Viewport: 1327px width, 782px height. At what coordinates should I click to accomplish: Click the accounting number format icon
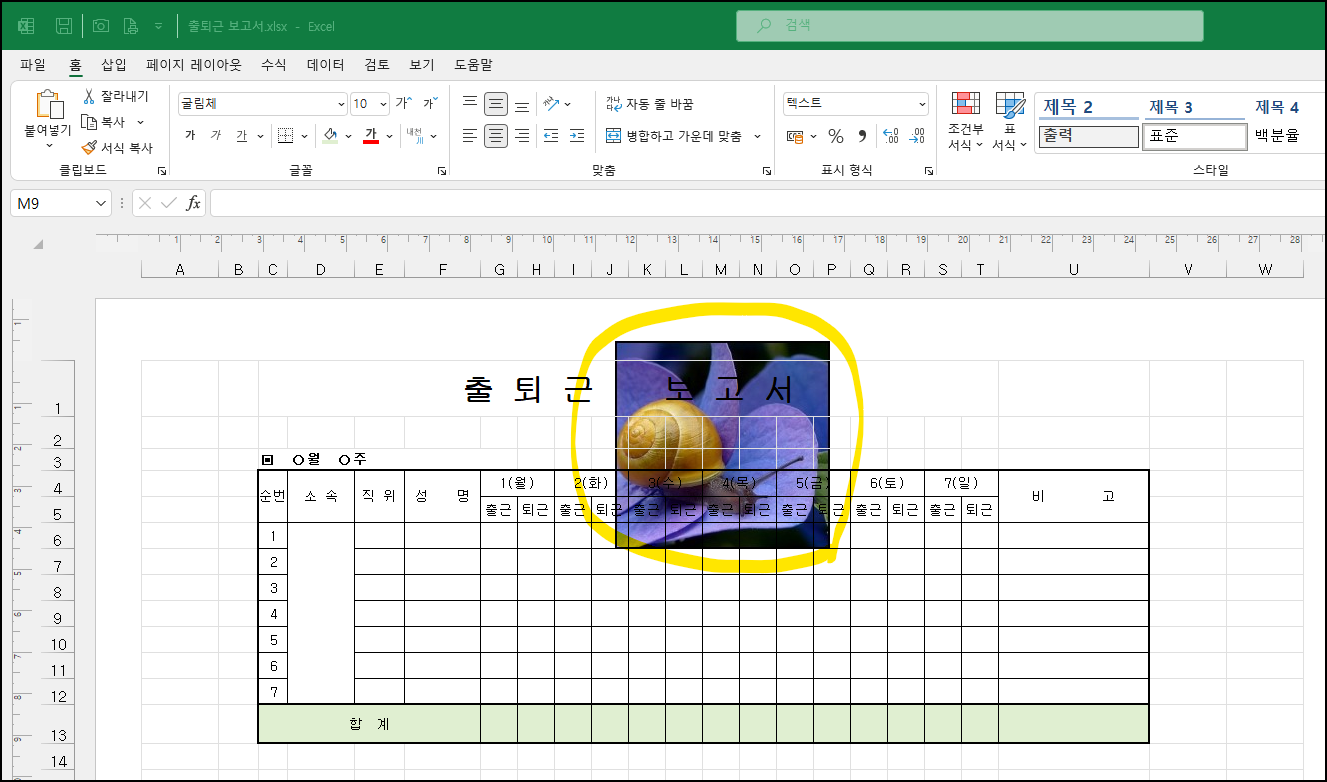click(795, 136)
